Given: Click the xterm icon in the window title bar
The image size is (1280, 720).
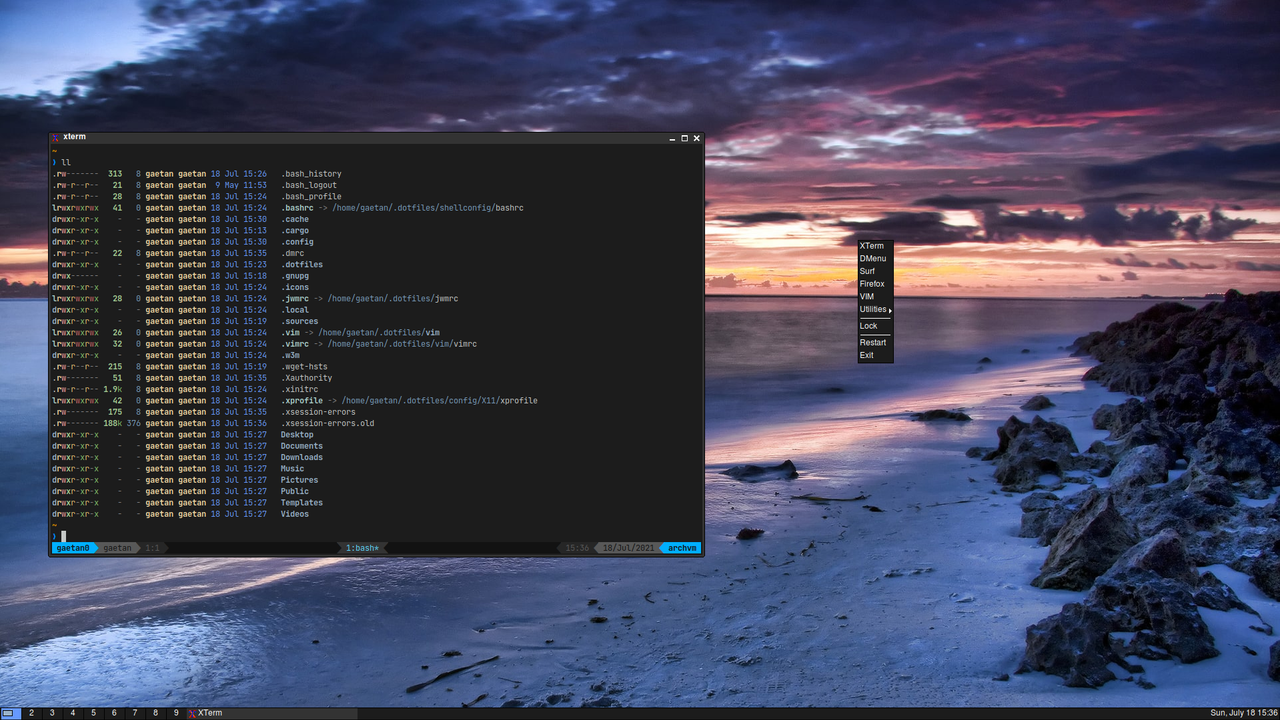Looking at the screenshot, I should pos(56,138).
